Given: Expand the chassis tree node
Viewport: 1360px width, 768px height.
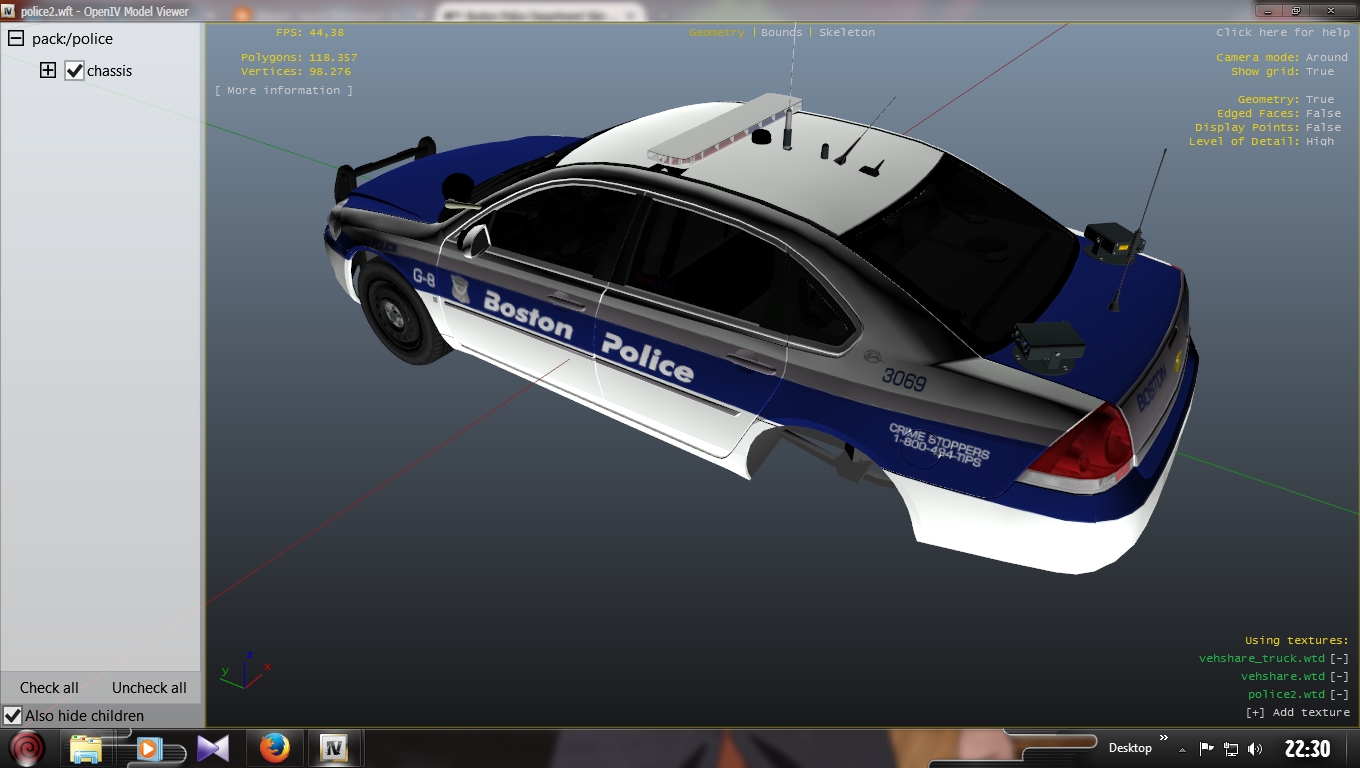Looking at the screenshot, I should [47, 70].
